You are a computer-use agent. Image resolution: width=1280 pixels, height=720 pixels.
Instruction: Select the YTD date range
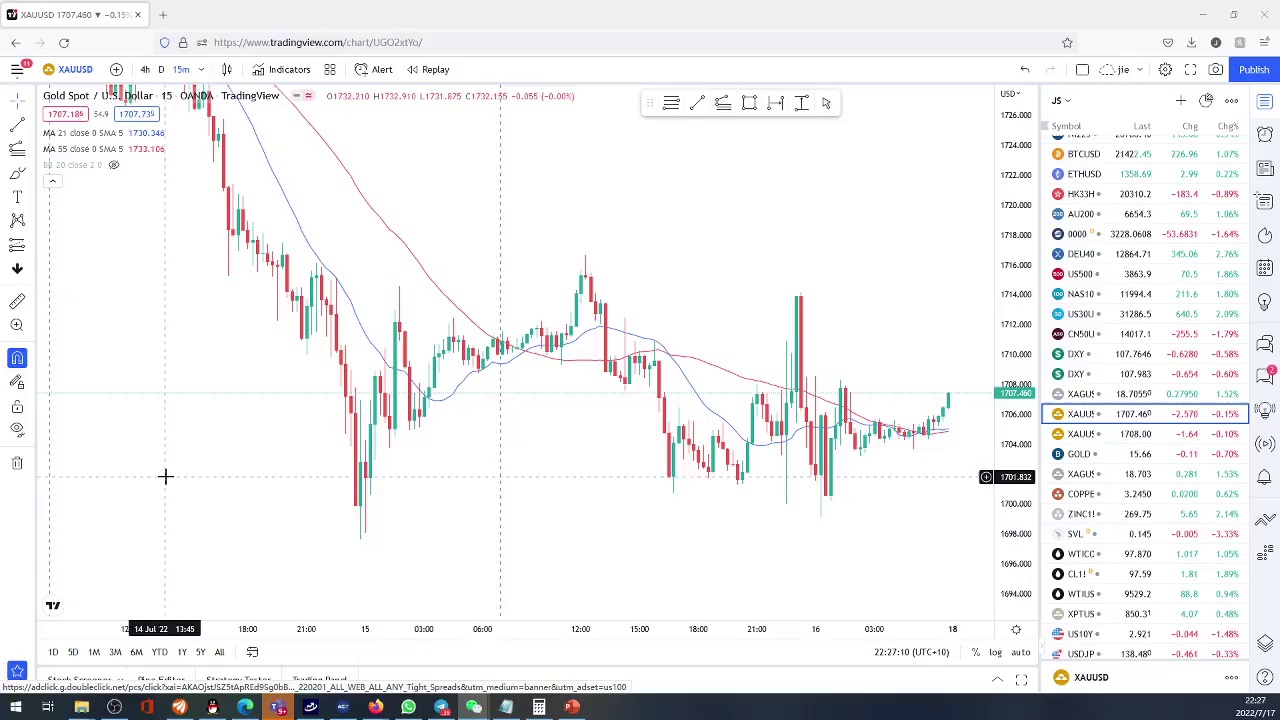click(x=159, y=652)
